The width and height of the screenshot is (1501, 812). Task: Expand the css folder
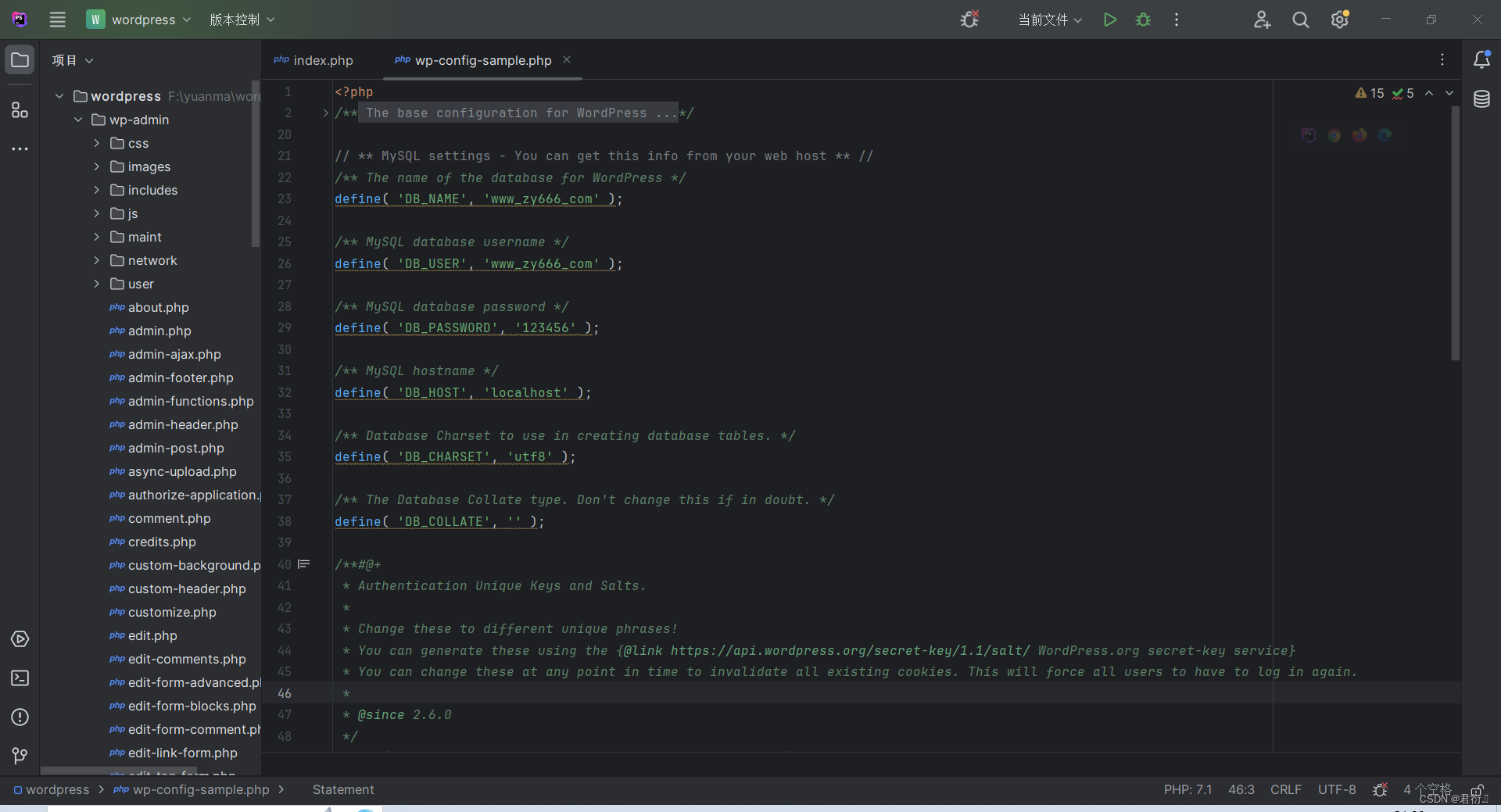(96, 143)
